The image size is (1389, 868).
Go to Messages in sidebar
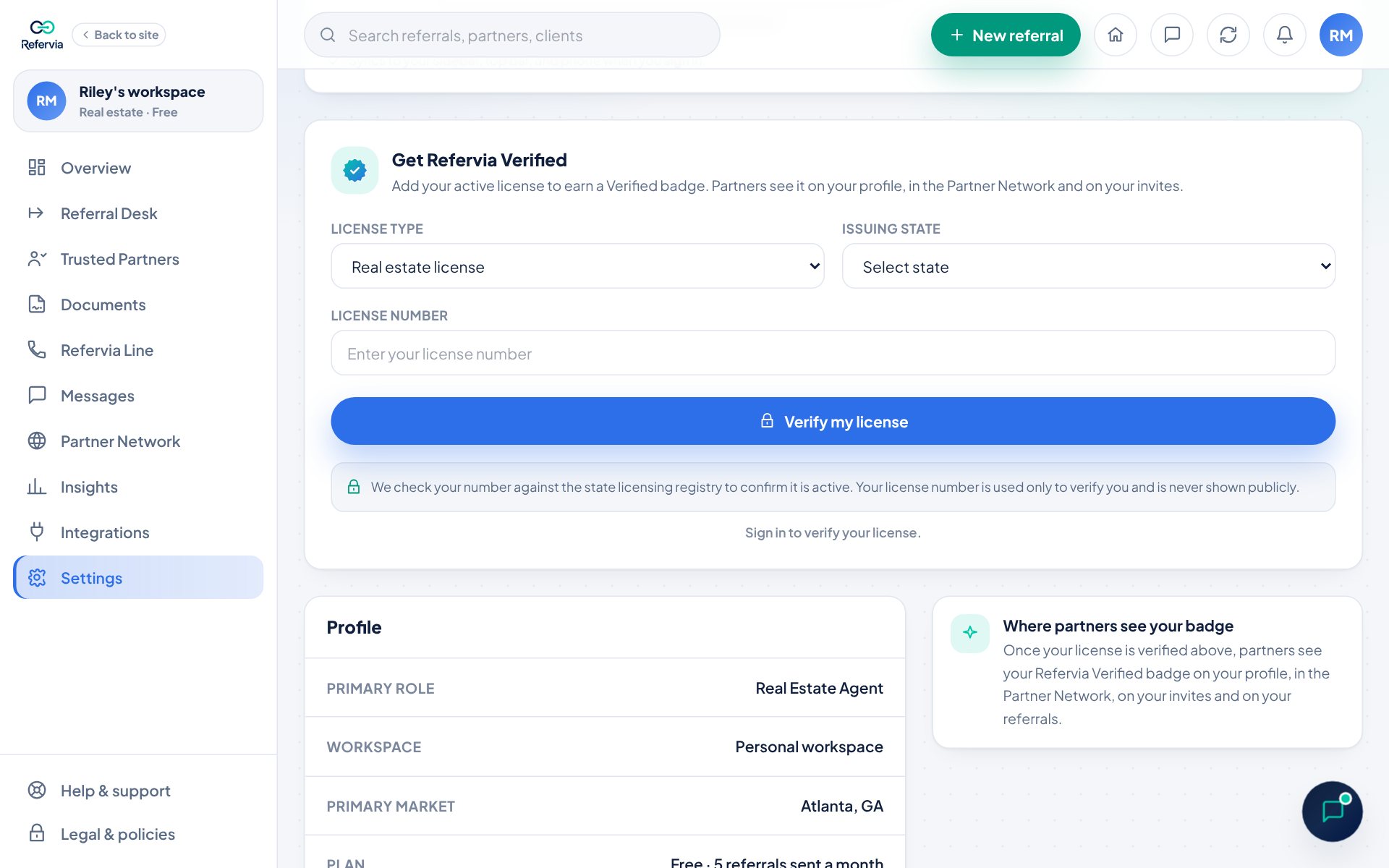138,396
